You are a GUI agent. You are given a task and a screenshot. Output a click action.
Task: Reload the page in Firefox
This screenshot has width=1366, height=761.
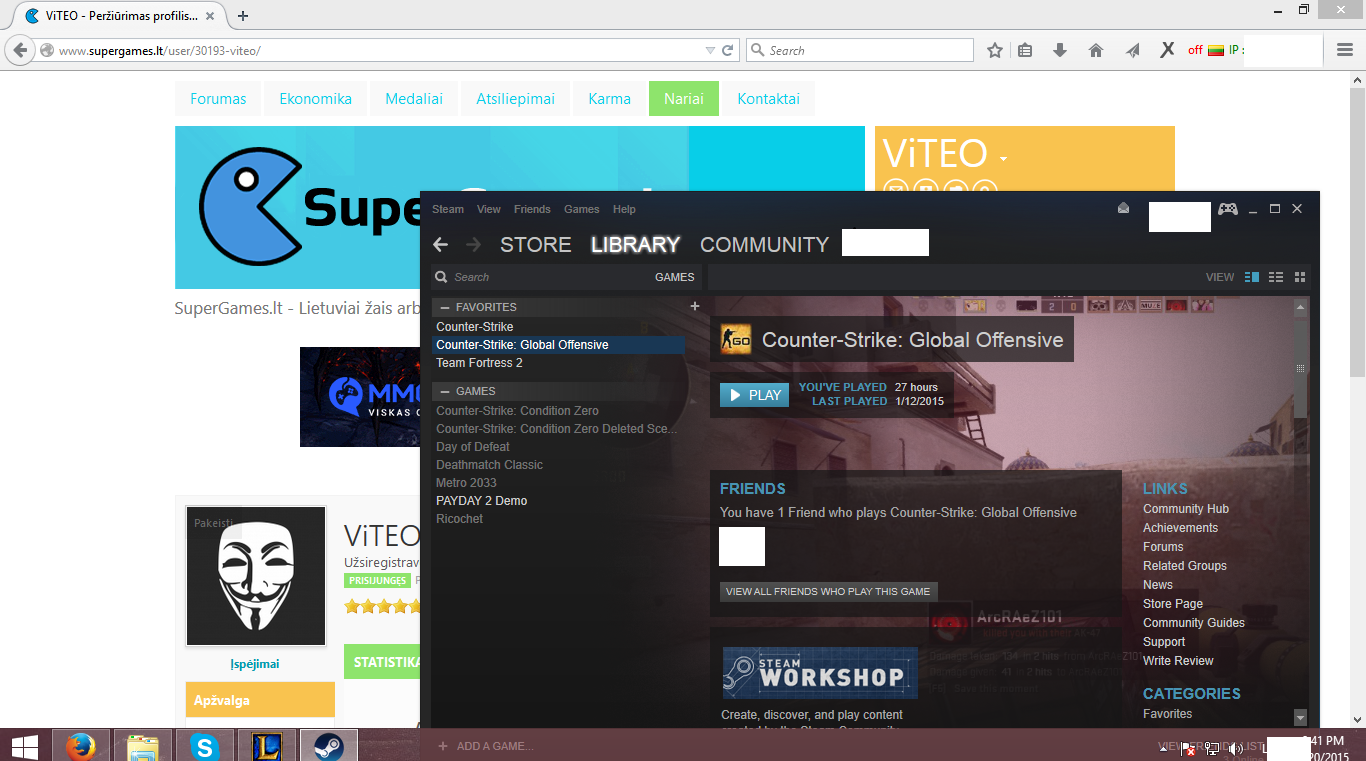[728, 50]
